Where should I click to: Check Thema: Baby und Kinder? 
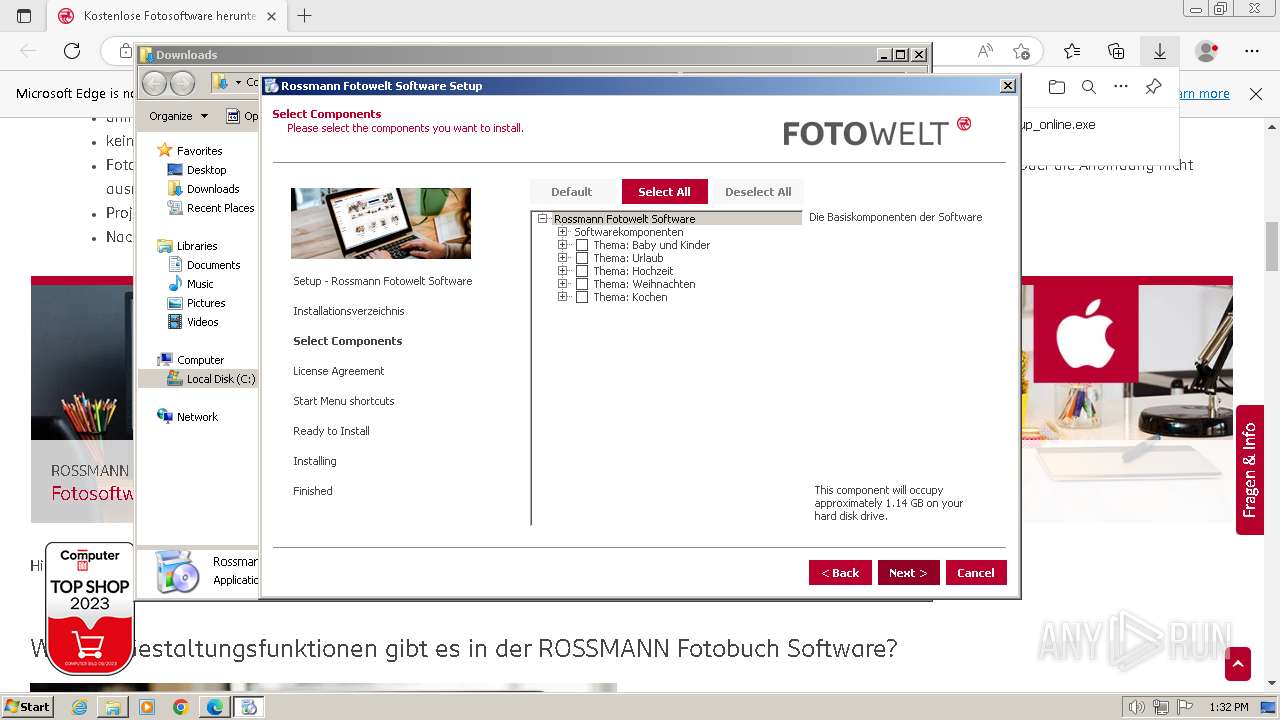pos(582,245)
